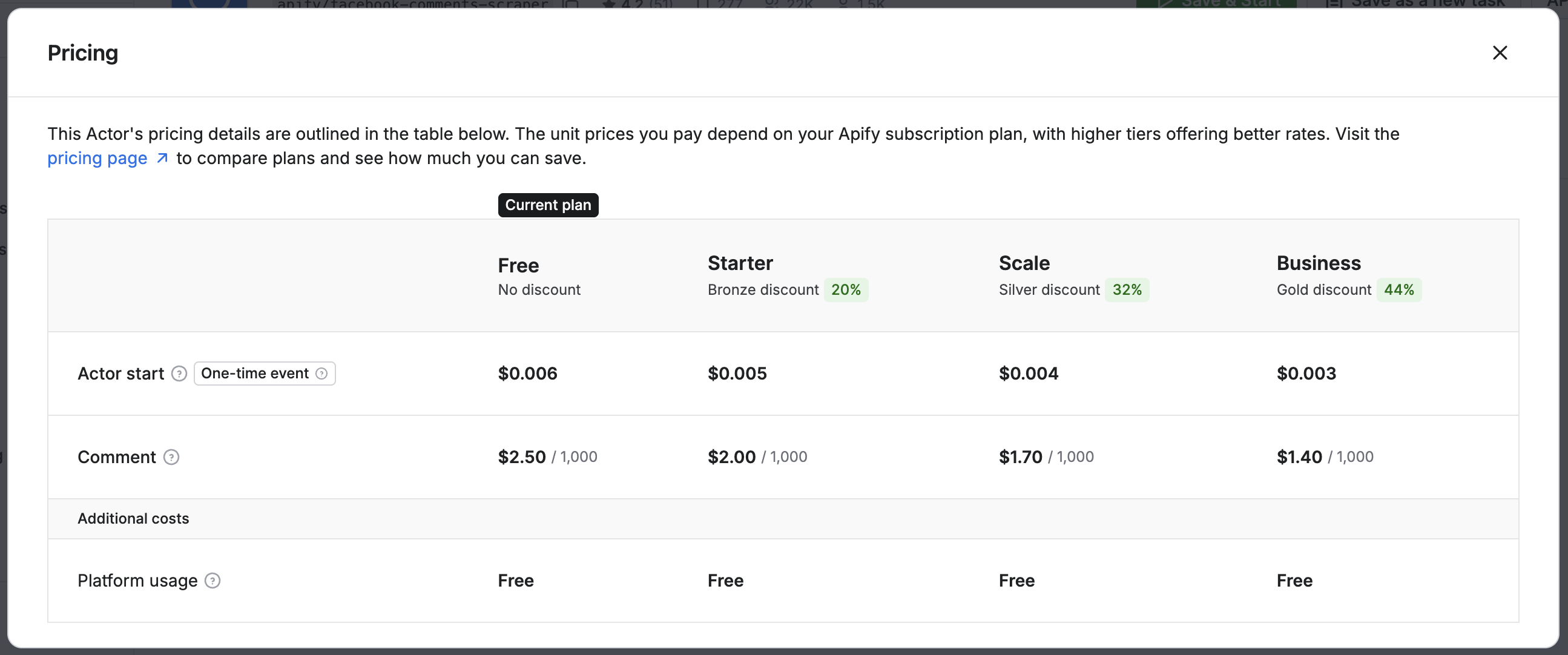This screenshot has width=1568, height=655.
Task: Click the $2.50 per 1,000 comments price
Action: (547, 456)
